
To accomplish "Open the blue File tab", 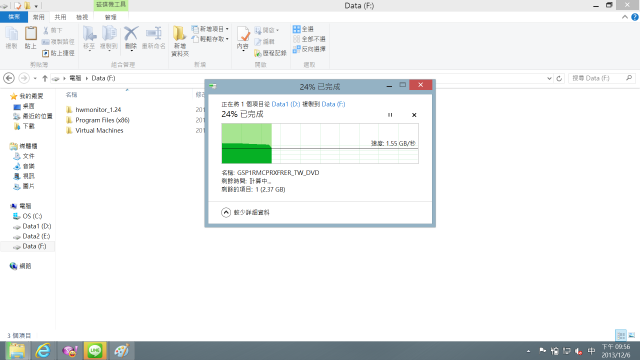I will pyautogui.click(x=14, y=17).
